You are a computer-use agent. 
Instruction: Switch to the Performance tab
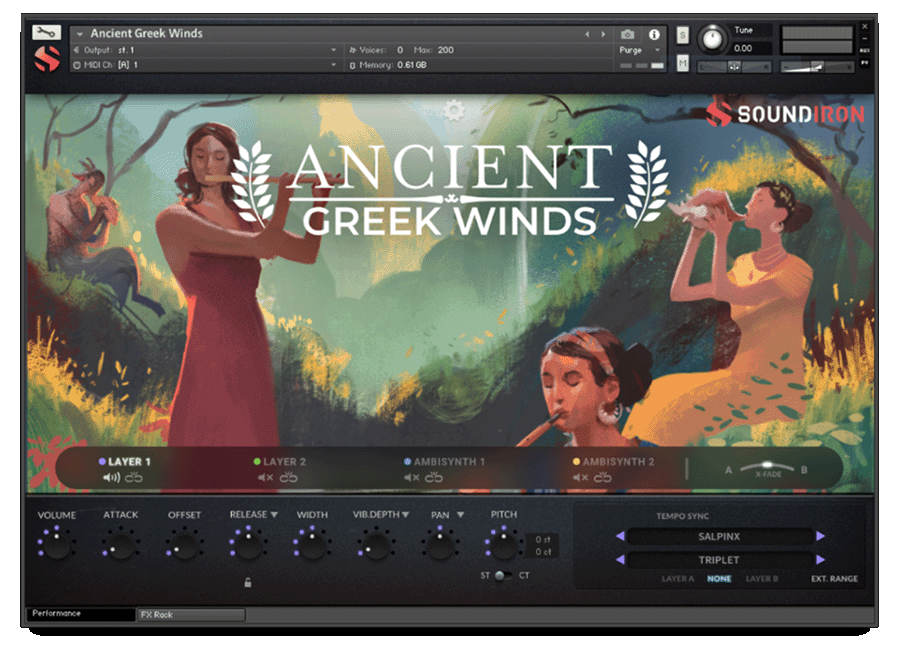(80, 614)
